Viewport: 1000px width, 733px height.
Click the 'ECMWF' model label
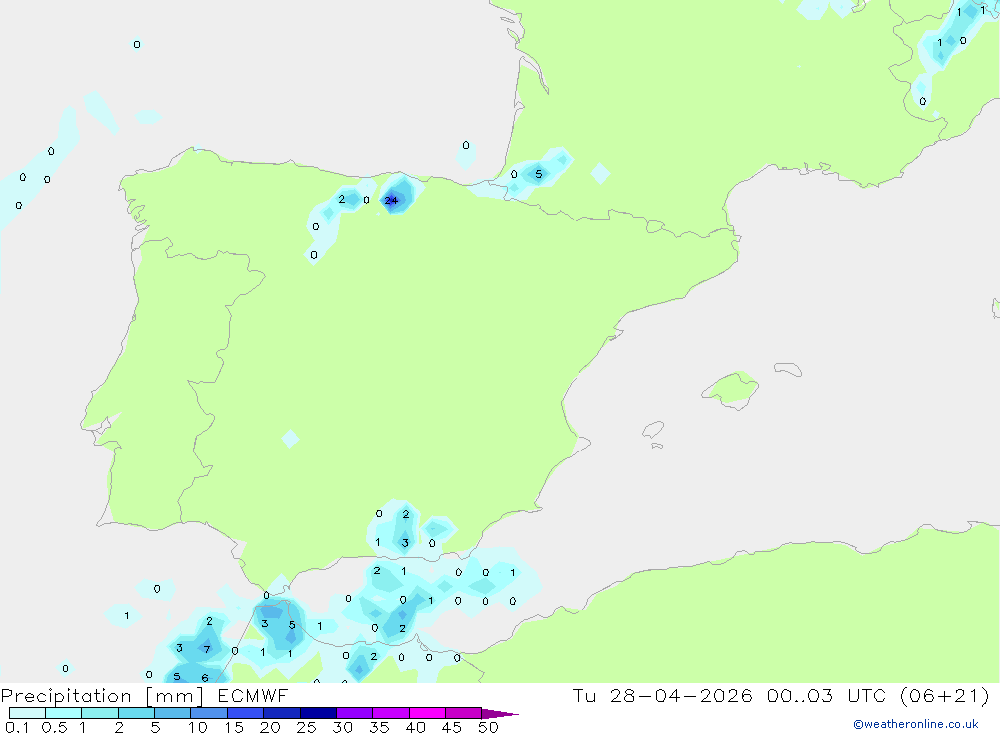point(253,695)
